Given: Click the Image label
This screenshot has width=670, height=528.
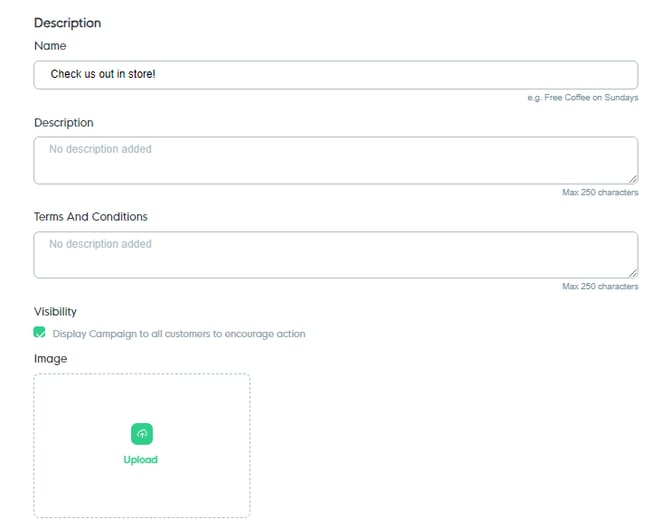Looking at the screenshot, I should pos(50,358).
